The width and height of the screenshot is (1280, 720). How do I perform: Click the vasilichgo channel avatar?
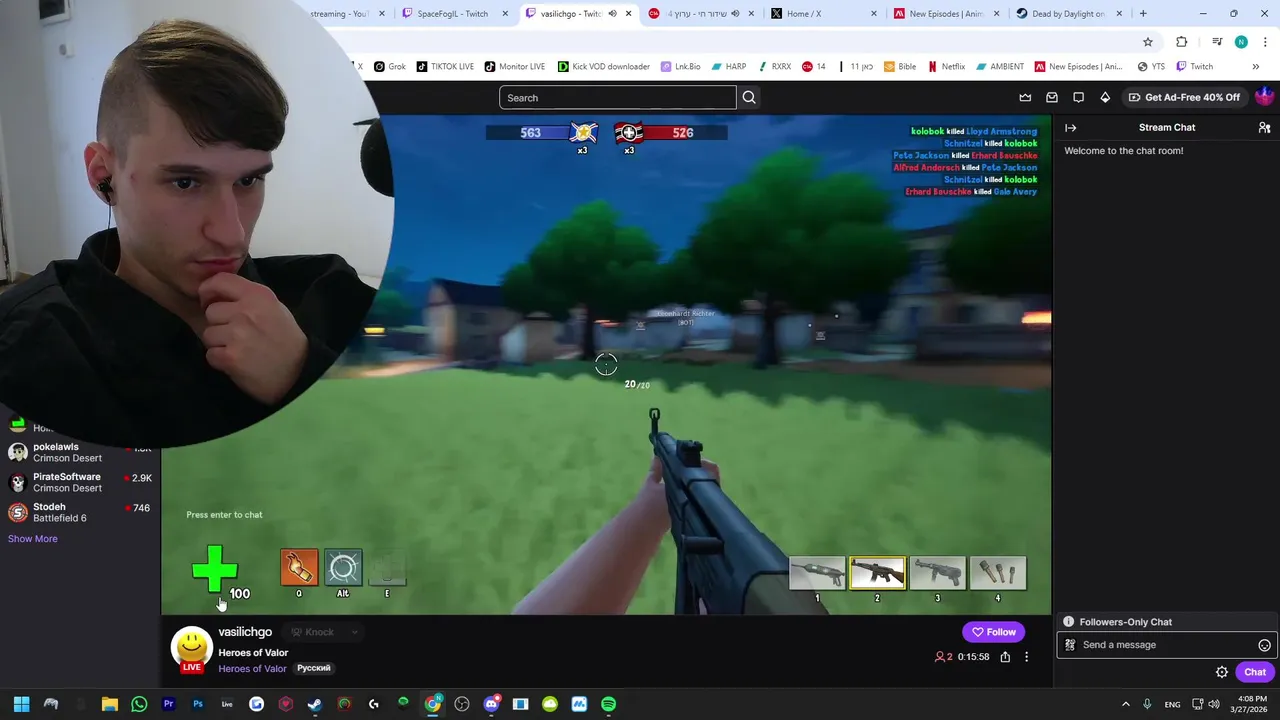coord(191,648)
